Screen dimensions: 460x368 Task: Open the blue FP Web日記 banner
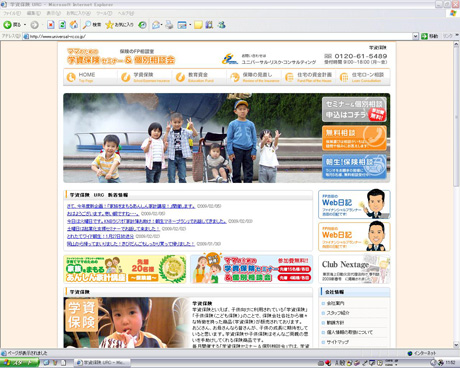(354, 204)
